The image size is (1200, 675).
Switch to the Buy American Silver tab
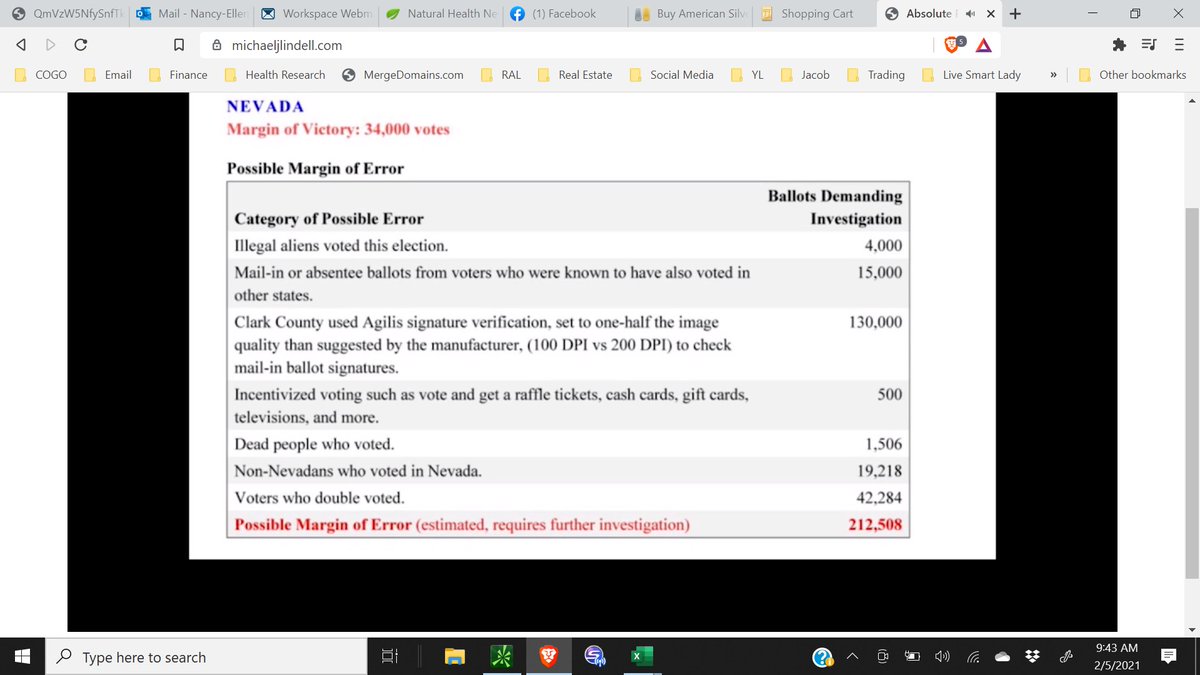(x=691, y=14)
